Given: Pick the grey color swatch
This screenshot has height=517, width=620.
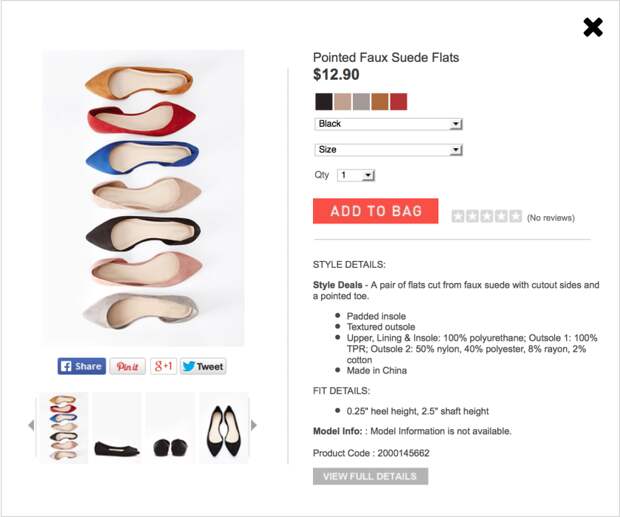Looking at the screenshot, I should point(361,102).
